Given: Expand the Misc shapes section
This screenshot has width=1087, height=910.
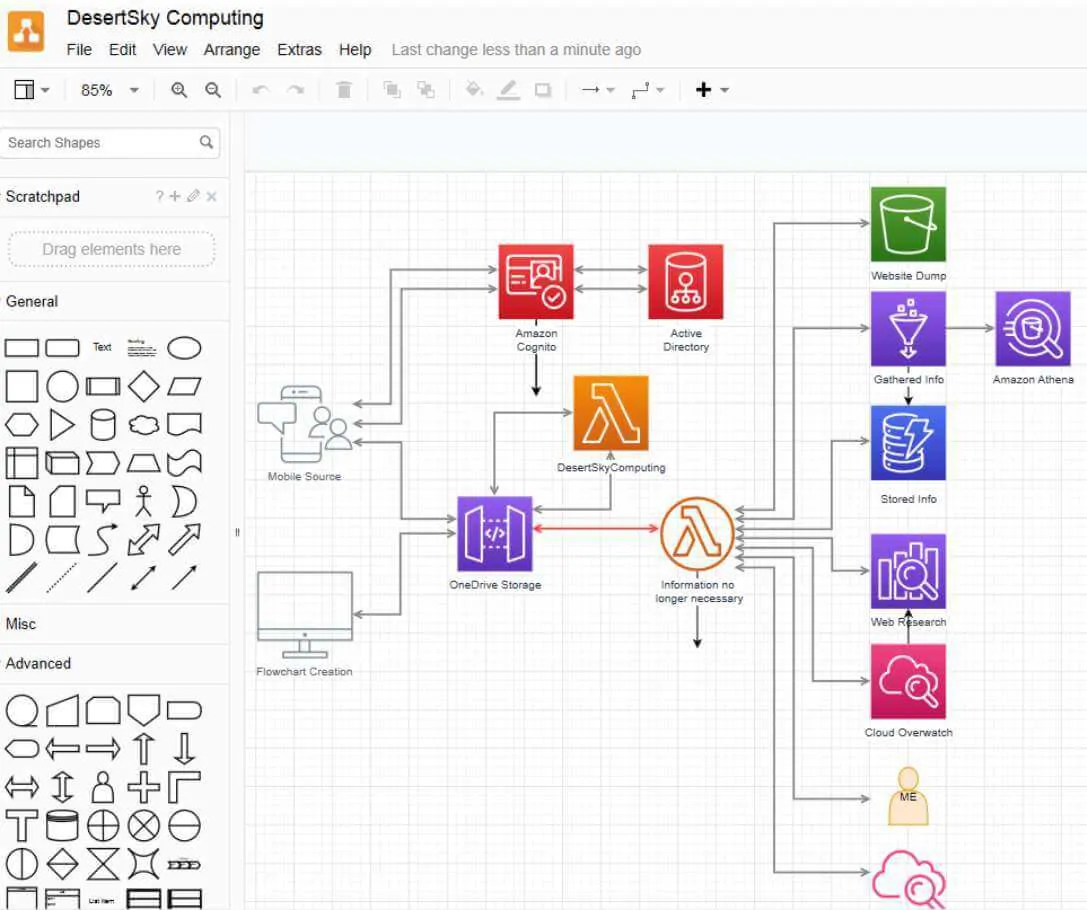Looking at the screenshot, I should pos(21,624).
